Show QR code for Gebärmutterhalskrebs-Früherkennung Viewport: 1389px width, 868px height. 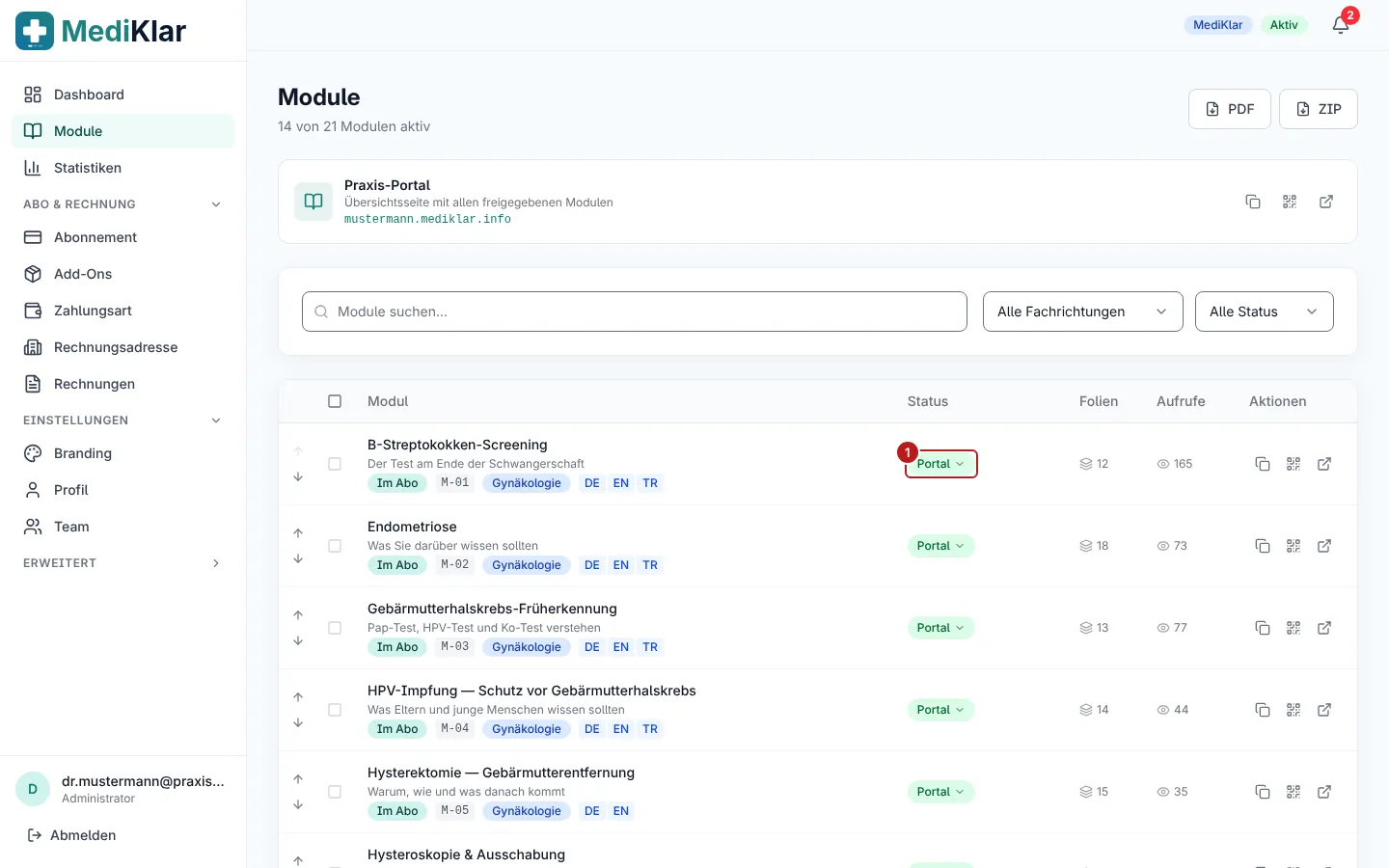click(x=1294, y=628)
